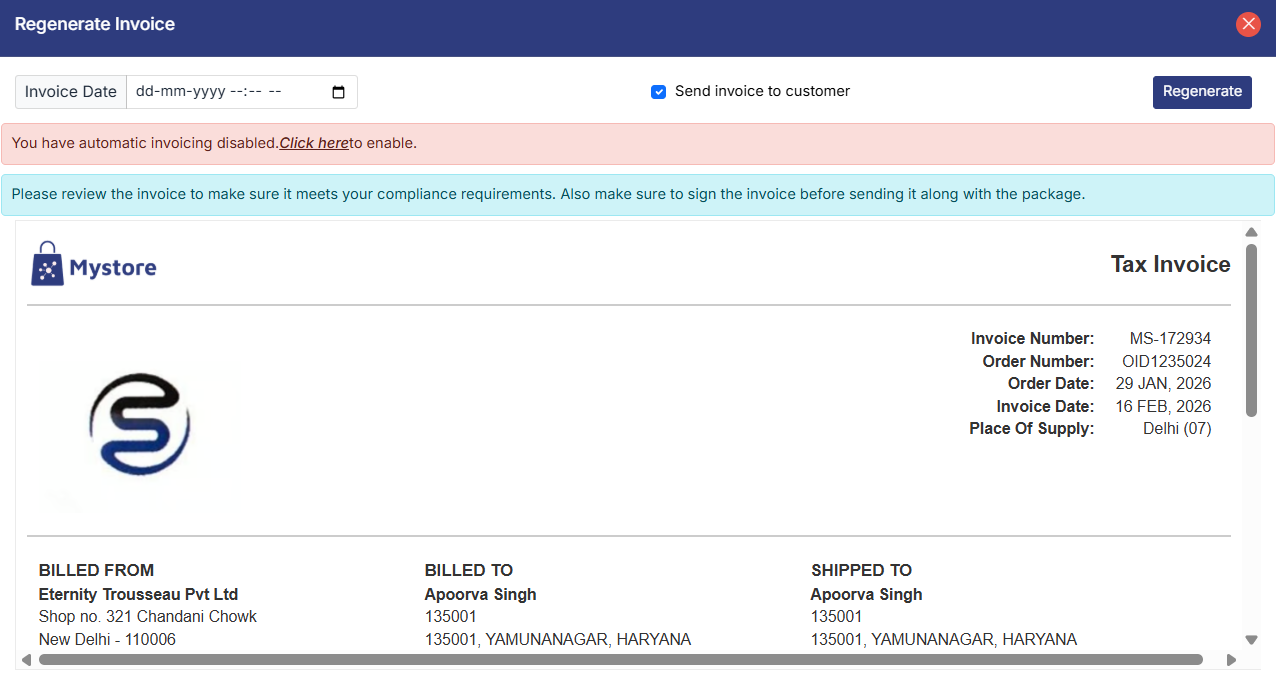Focus the Invoice Date input field
Screen dimensions: 1276x691
pyautogui.click(x=220, y=92)
